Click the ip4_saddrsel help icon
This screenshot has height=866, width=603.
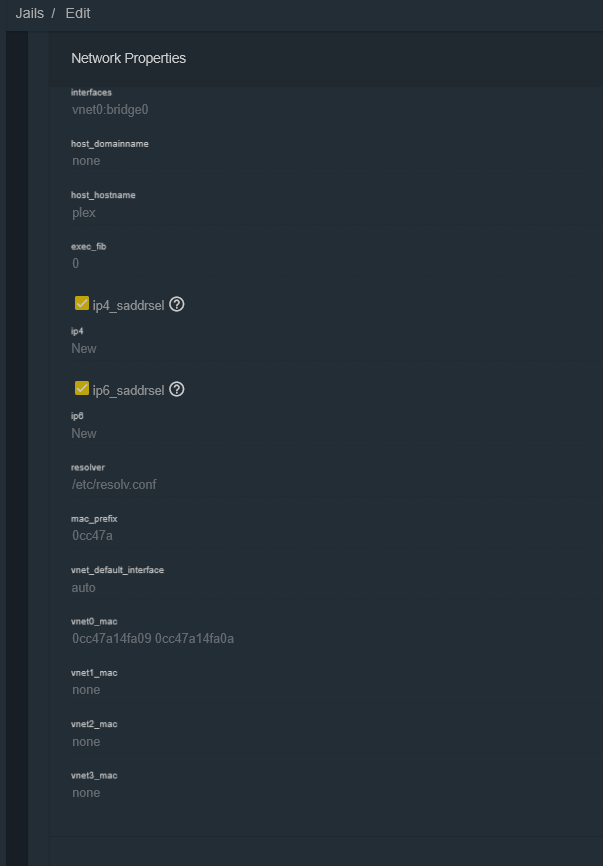[177, 304]
